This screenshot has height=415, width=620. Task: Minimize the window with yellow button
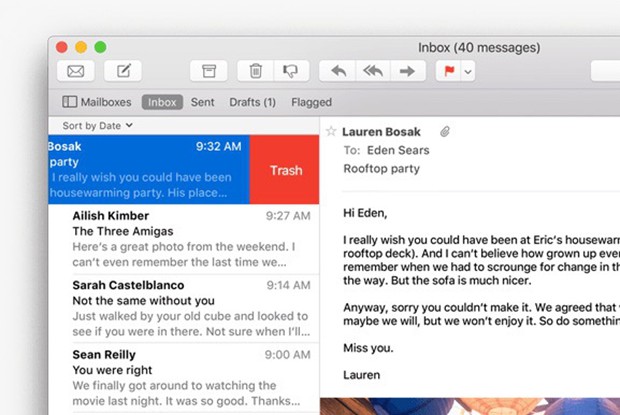click(81, 47)
